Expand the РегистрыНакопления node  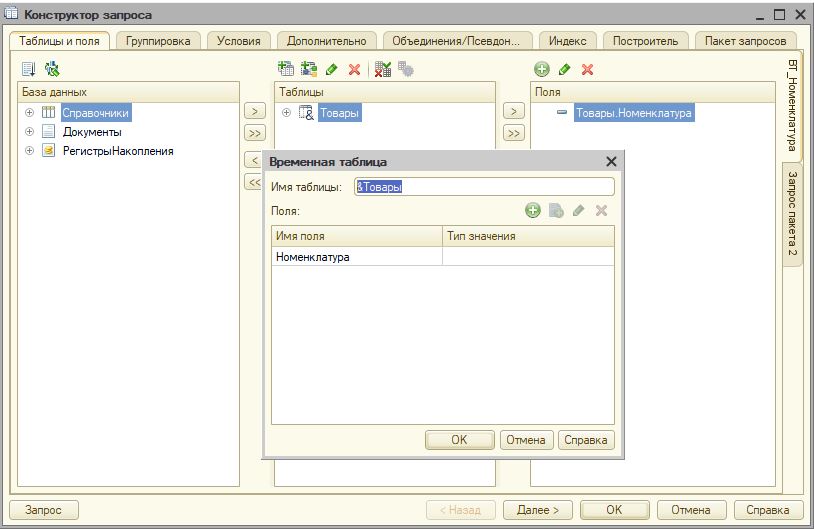(x=30, y=151)
